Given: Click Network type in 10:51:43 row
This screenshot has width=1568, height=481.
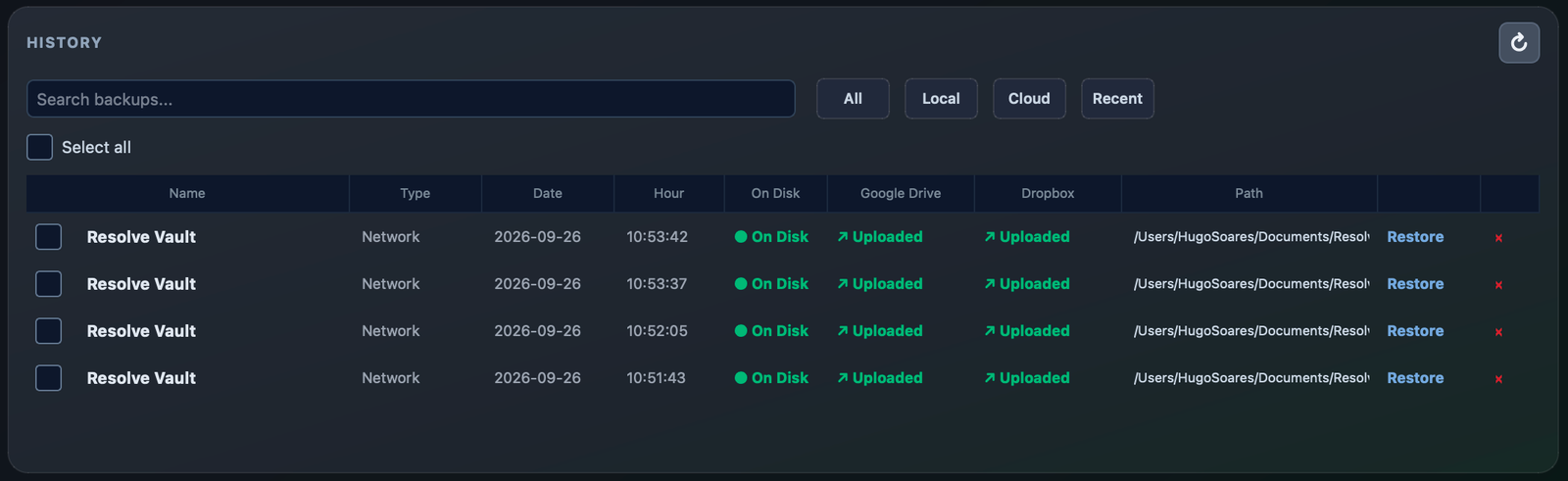Looking at the screenshot, I should click(x=391, y=378).
